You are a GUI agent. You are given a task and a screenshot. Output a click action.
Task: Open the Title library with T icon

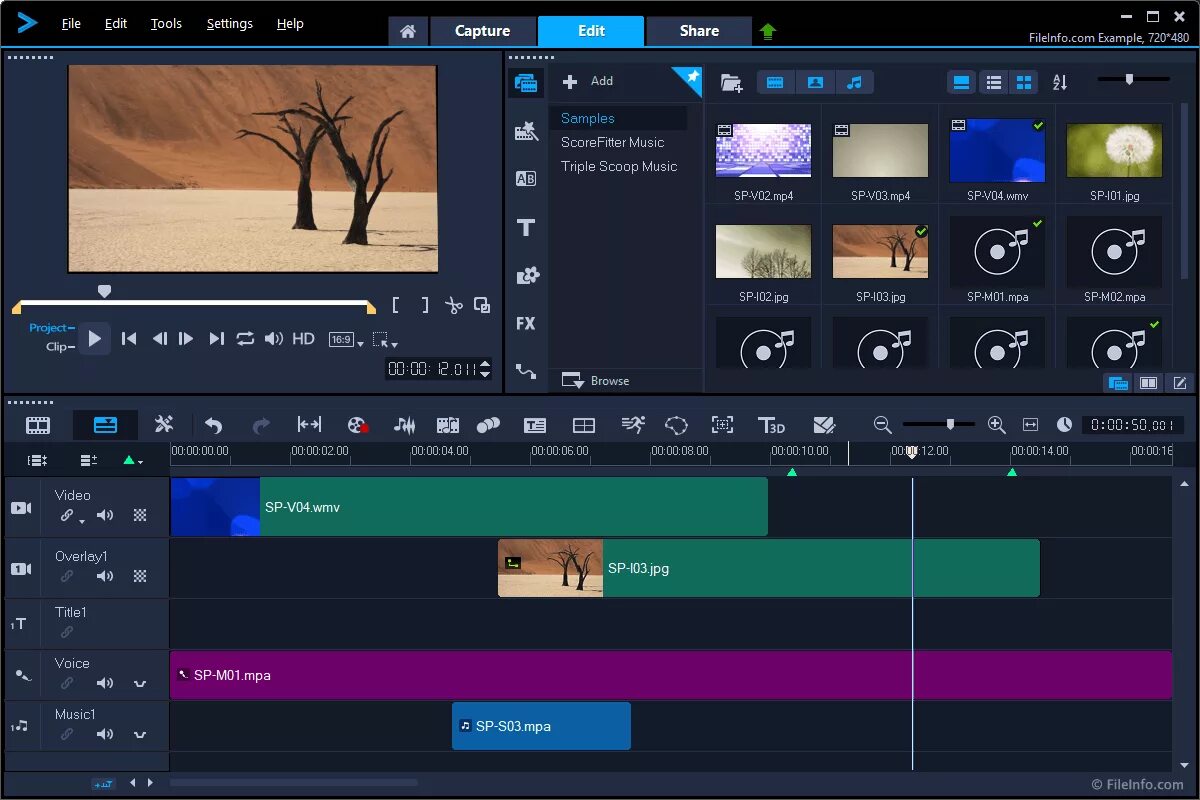[x=526, y=228]
